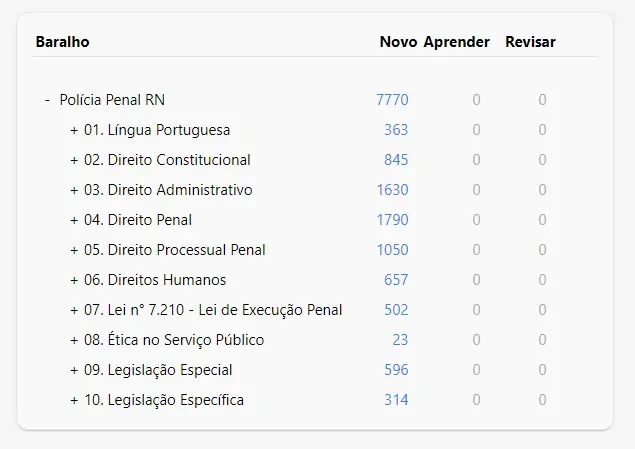Expand 02. Direito Constitucional subdeck
Viewport: 635px width, 449px height.
pos(74,160)
